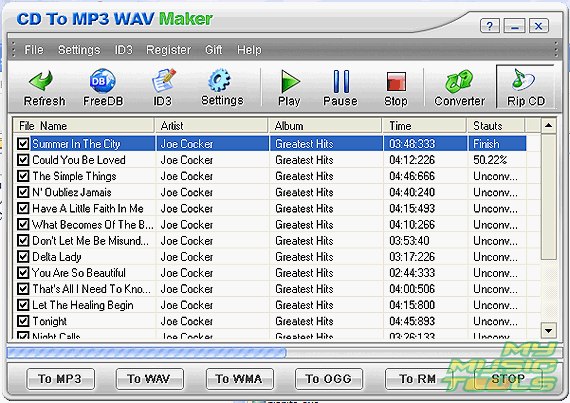This screenshot has width=570, height=403.
Task: Click the STOP conversion button
Action: point(508,379)
